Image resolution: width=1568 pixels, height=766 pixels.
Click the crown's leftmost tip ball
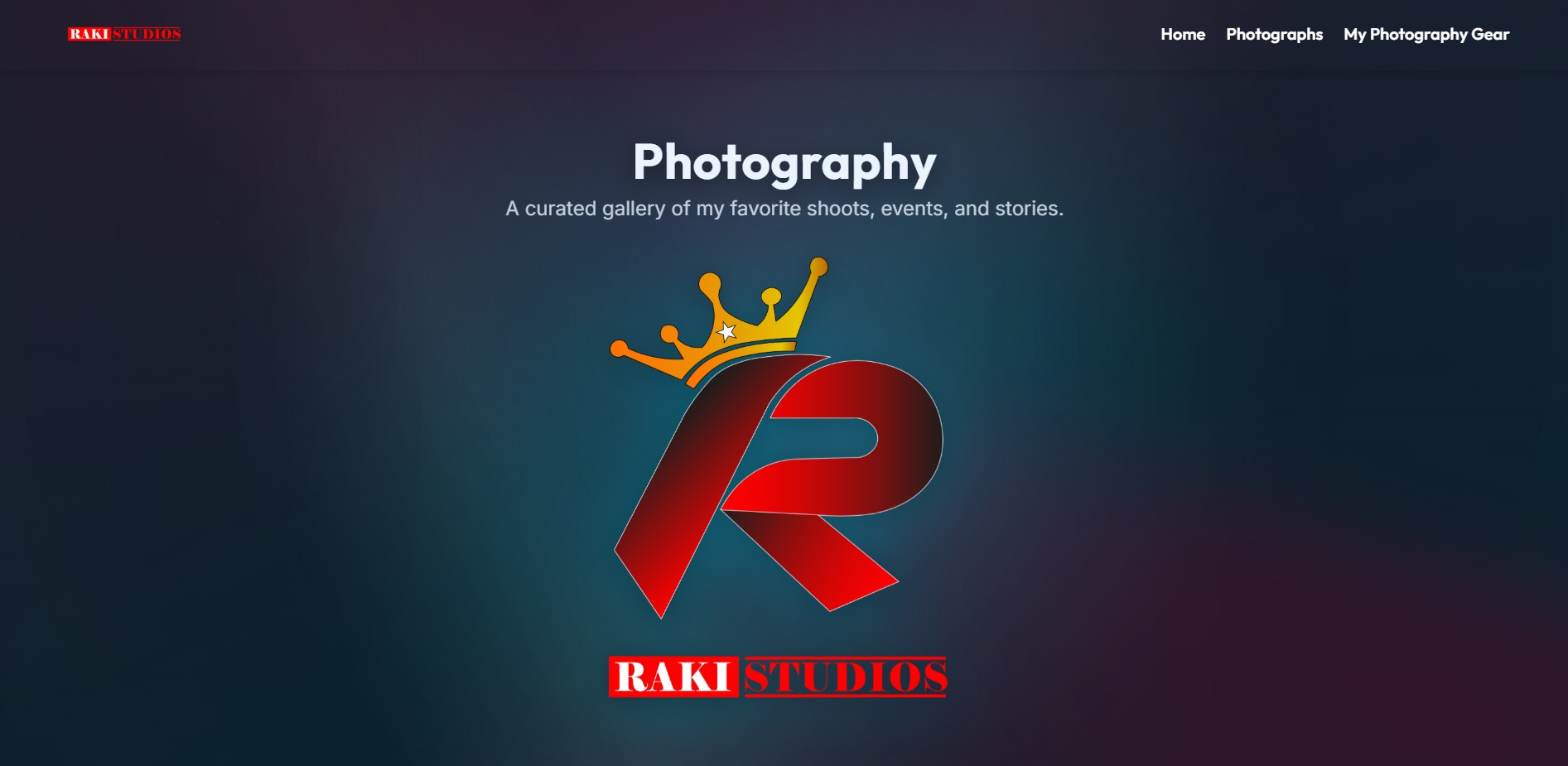tap(618, 349)
